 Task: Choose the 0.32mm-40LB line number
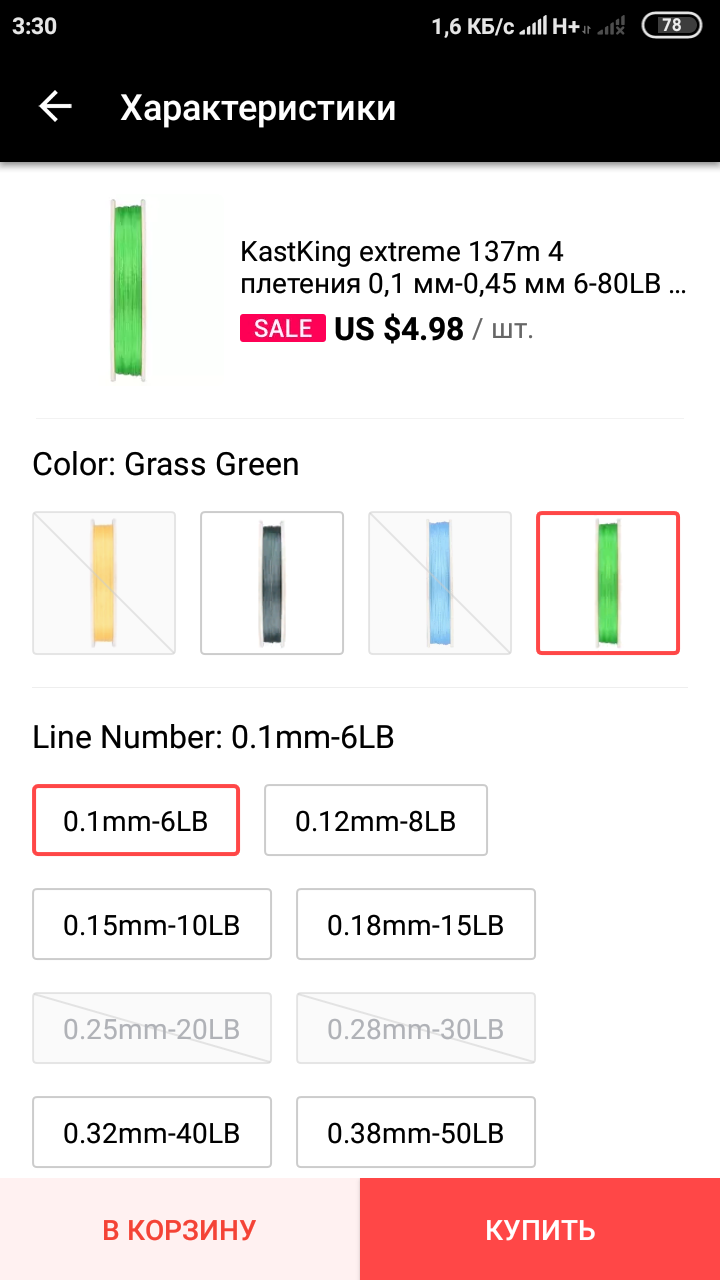tap(152, 1133)
